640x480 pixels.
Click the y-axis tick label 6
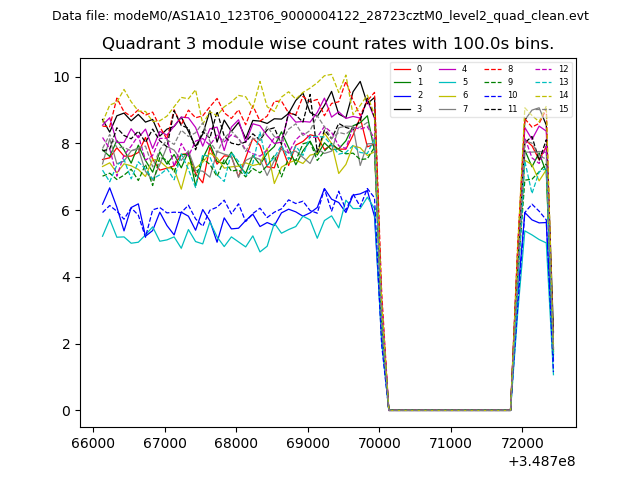pos(64,211)
